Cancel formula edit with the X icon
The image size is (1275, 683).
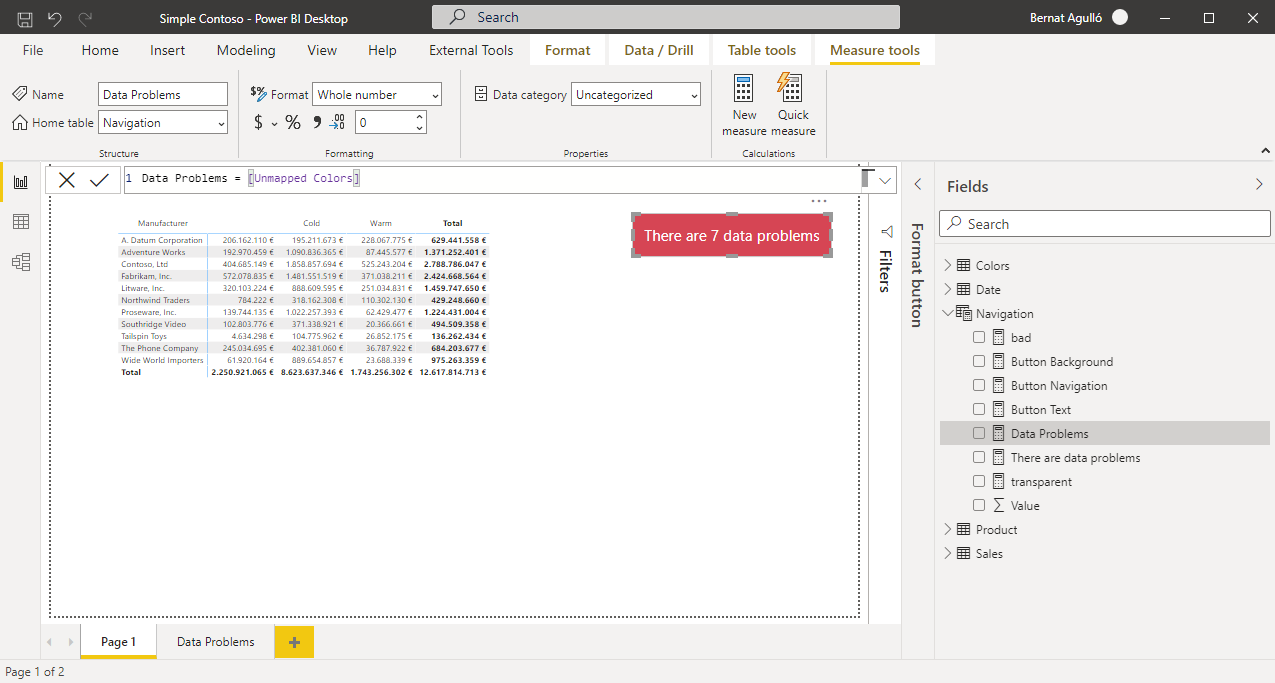(67, 180)
